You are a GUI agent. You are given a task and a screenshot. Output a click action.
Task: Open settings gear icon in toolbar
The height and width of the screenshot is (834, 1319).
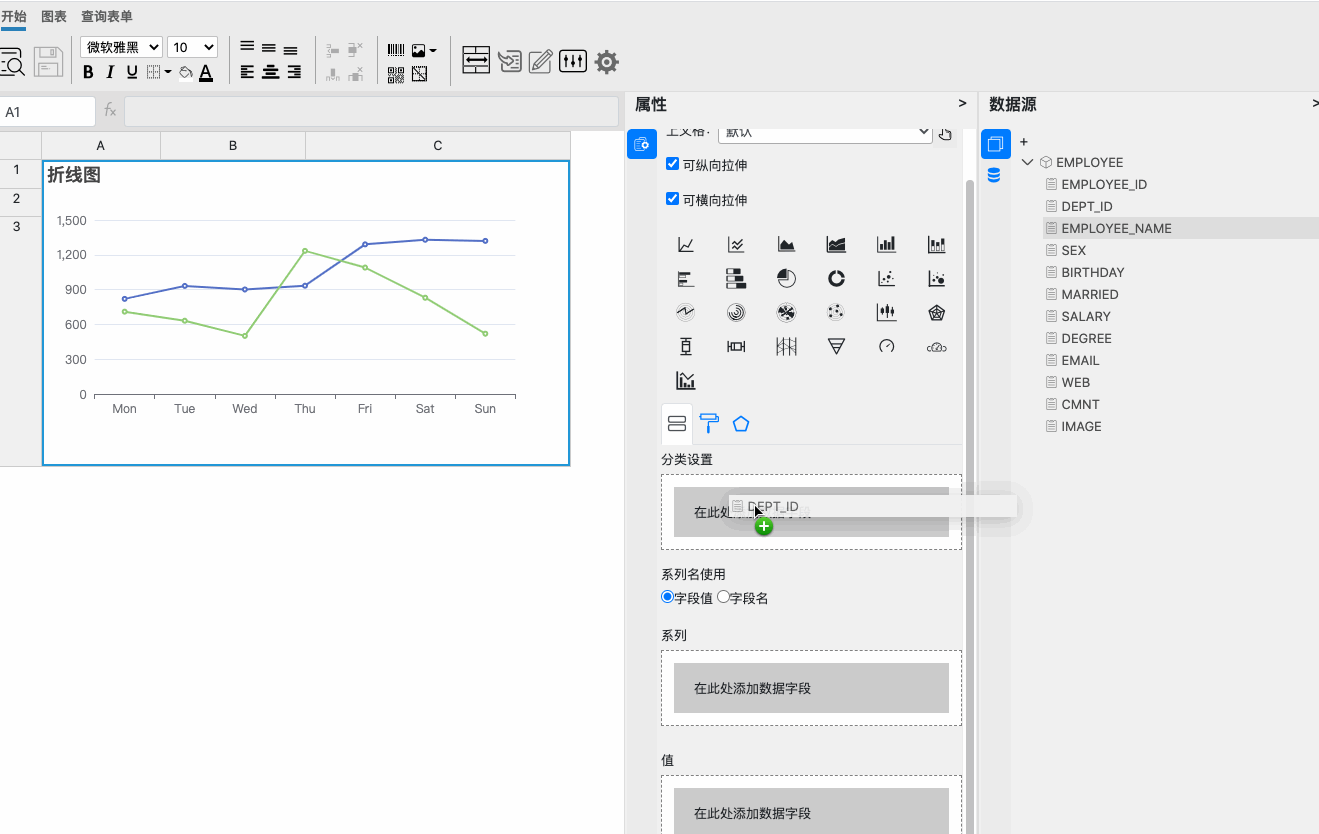pyautogui.click(x=606, y=62)
